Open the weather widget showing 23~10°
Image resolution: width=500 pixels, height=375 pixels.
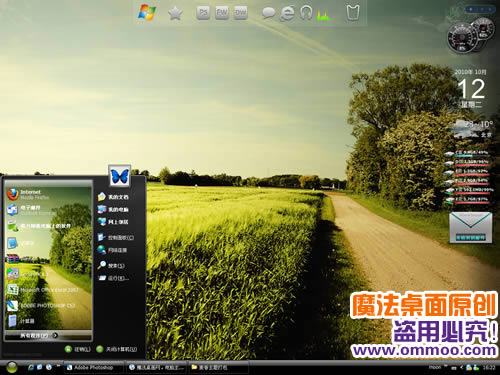(x=472, y=129)
